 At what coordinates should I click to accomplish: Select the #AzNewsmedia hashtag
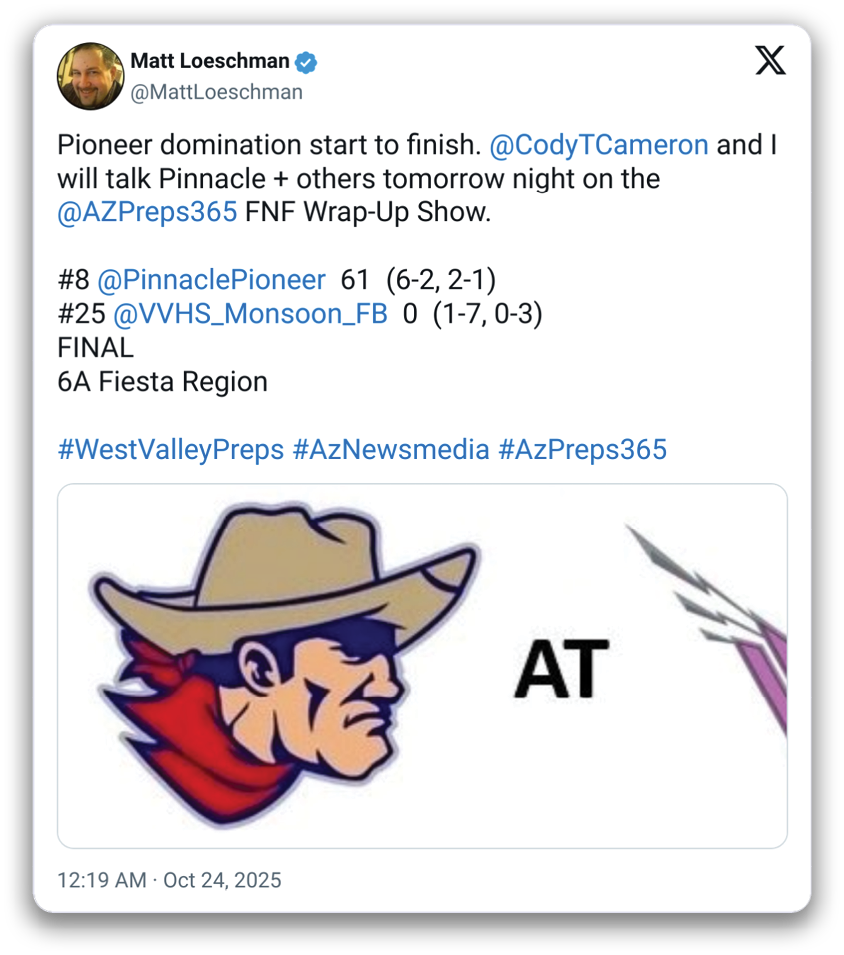tap(391, 449)
